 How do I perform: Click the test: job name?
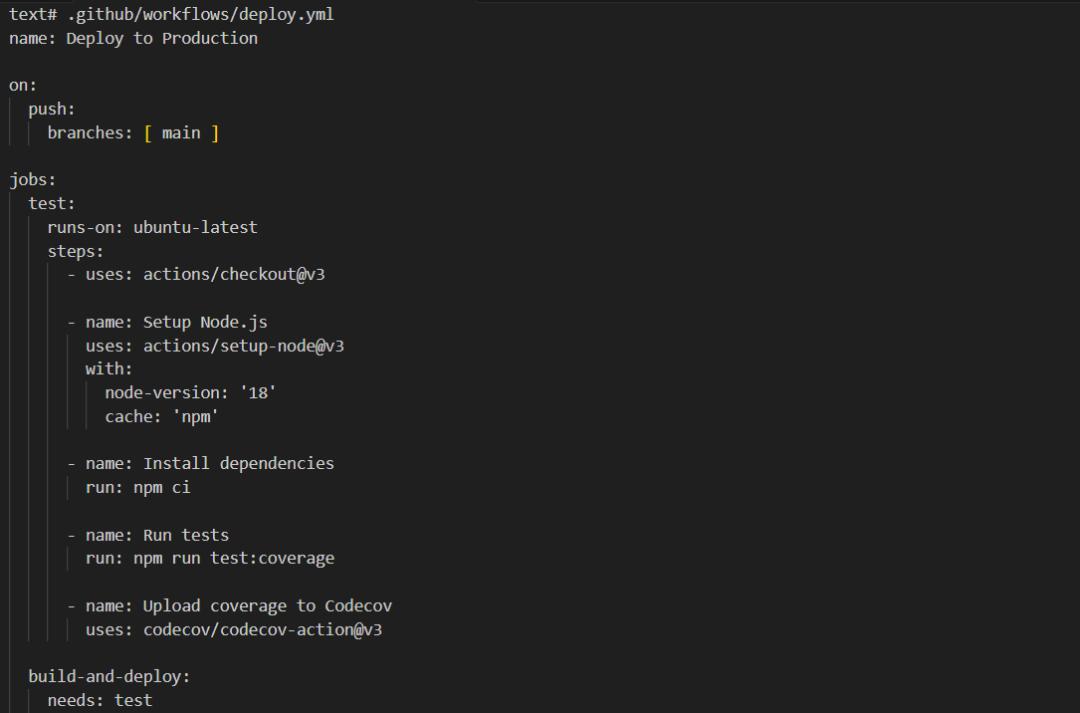point(52,203)
